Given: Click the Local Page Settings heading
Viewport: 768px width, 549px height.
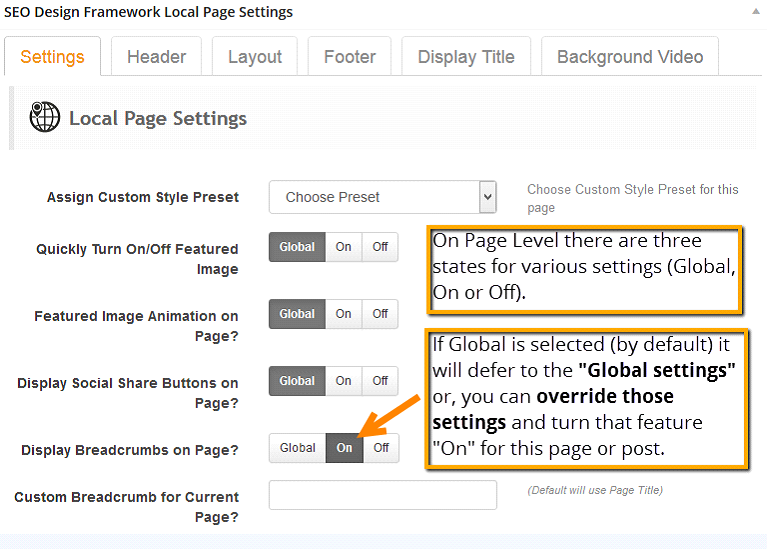Looking at the screenshot, I should 158,119.
